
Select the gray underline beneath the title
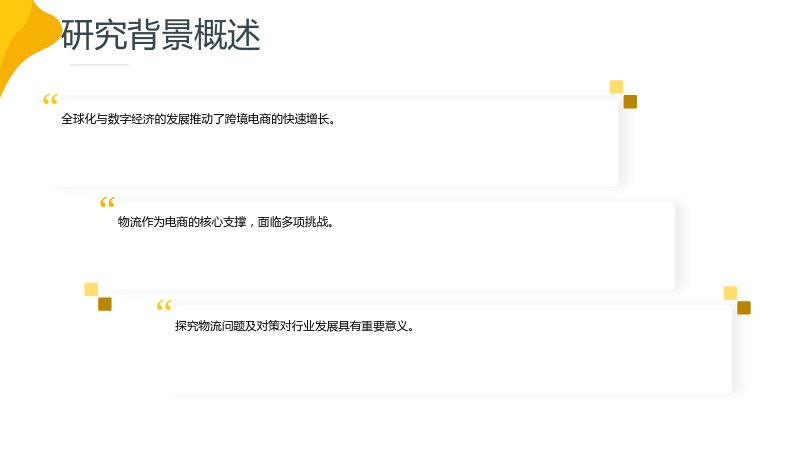point(99,65)
